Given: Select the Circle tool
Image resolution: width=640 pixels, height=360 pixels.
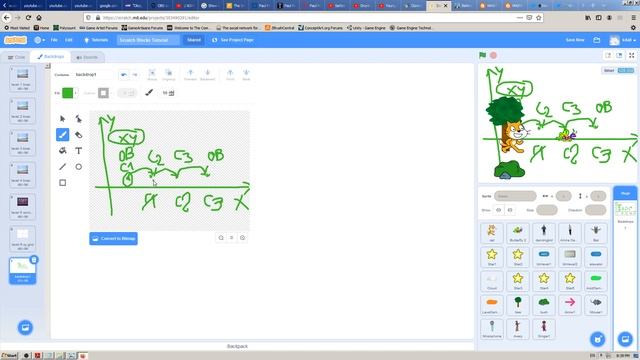Looking at the screenshot, I should point(78,167).
